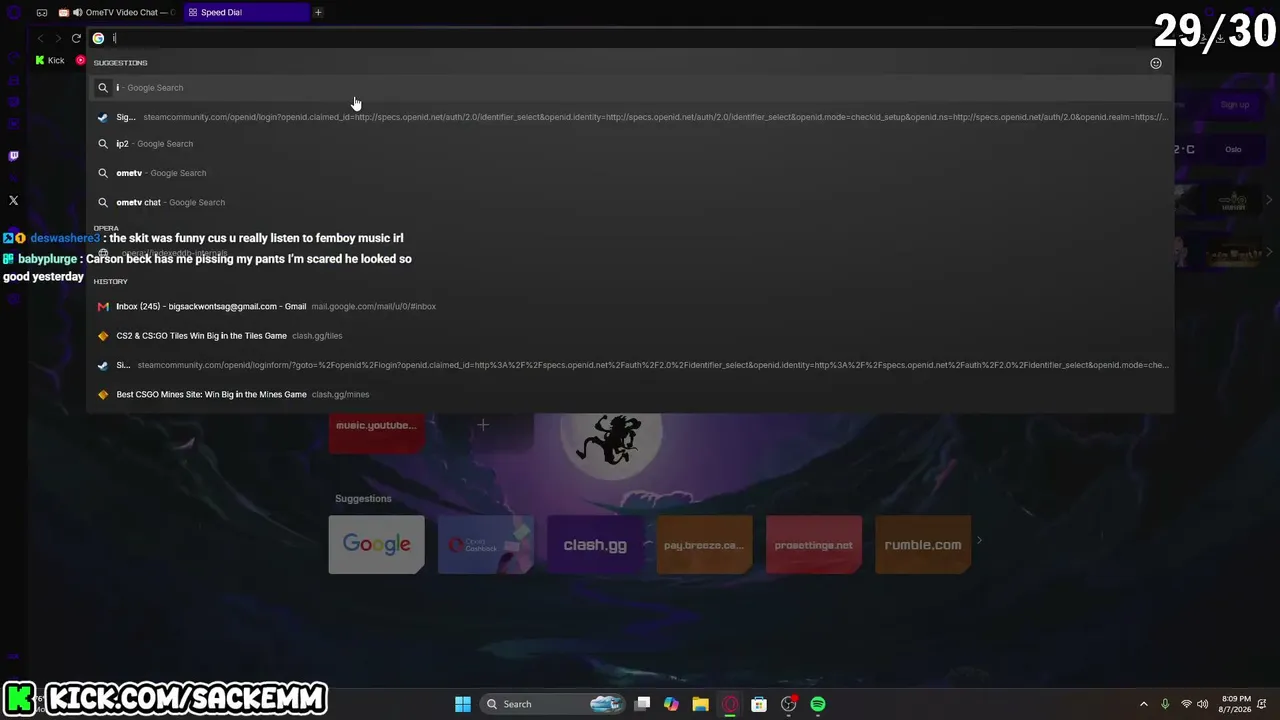The width and height of the screenshot is (1280, 720).
Task: Mute the OmeTV tab using speaker icon
Action: [x=77, y=12]
